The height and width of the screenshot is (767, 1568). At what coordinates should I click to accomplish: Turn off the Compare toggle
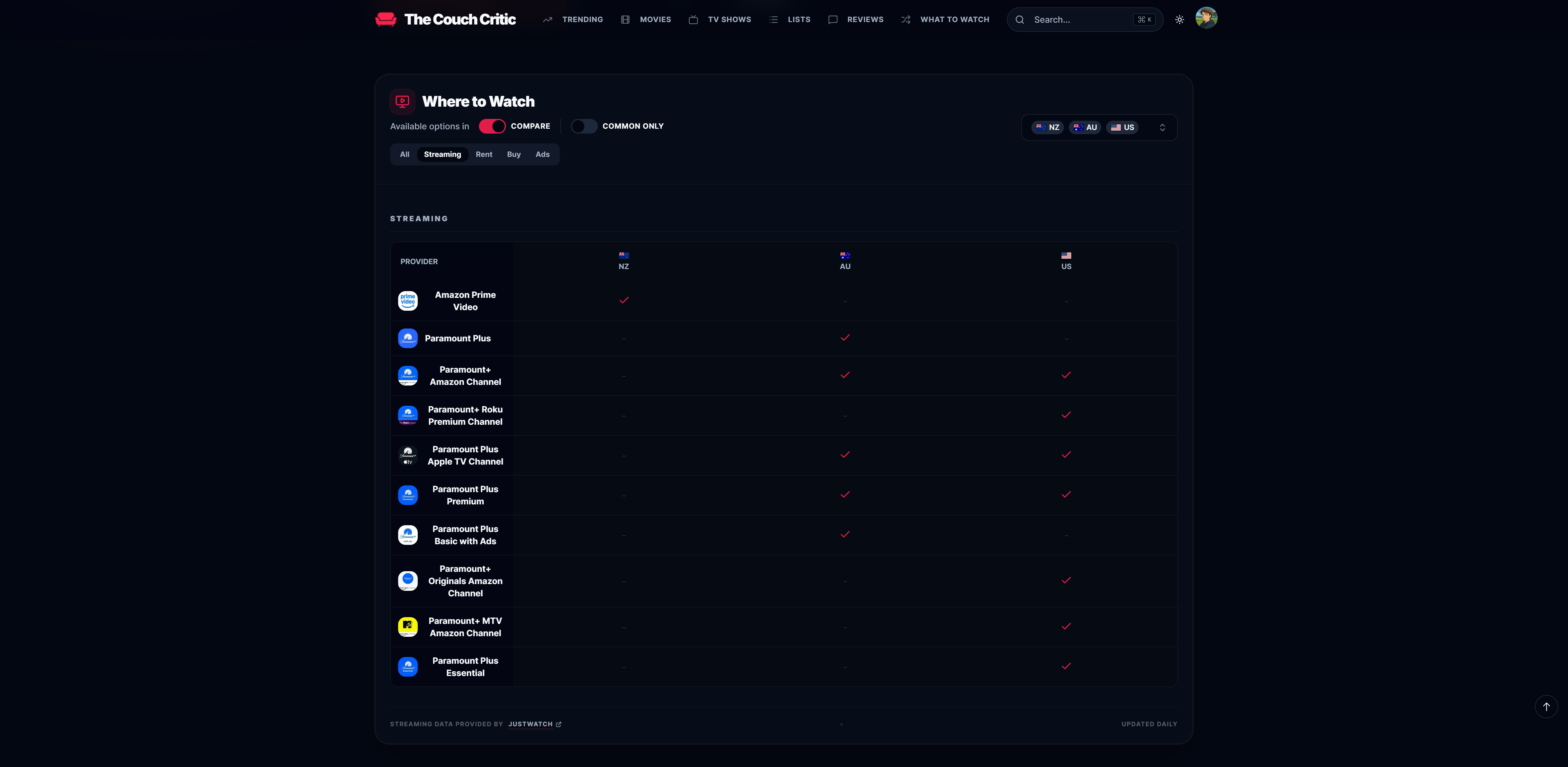[492, 126]
